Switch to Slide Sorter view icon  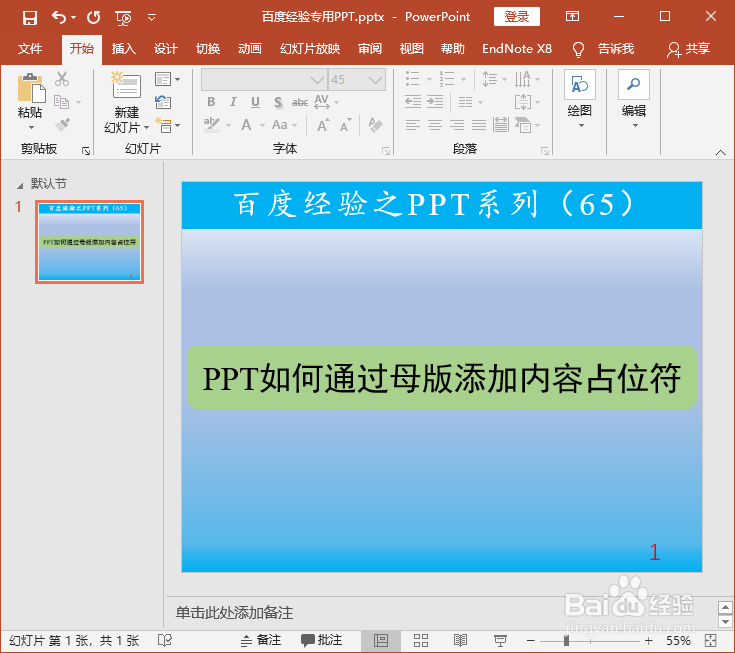(420, 640)
